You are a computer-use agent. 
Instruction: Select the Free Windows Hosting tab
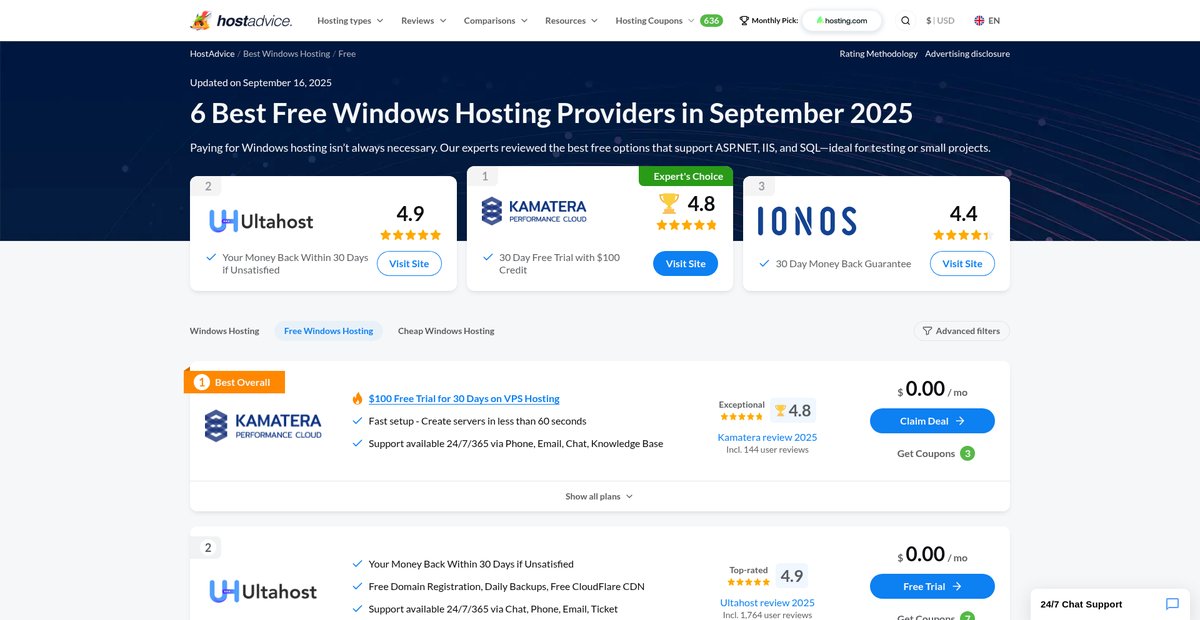coord(329,331)
